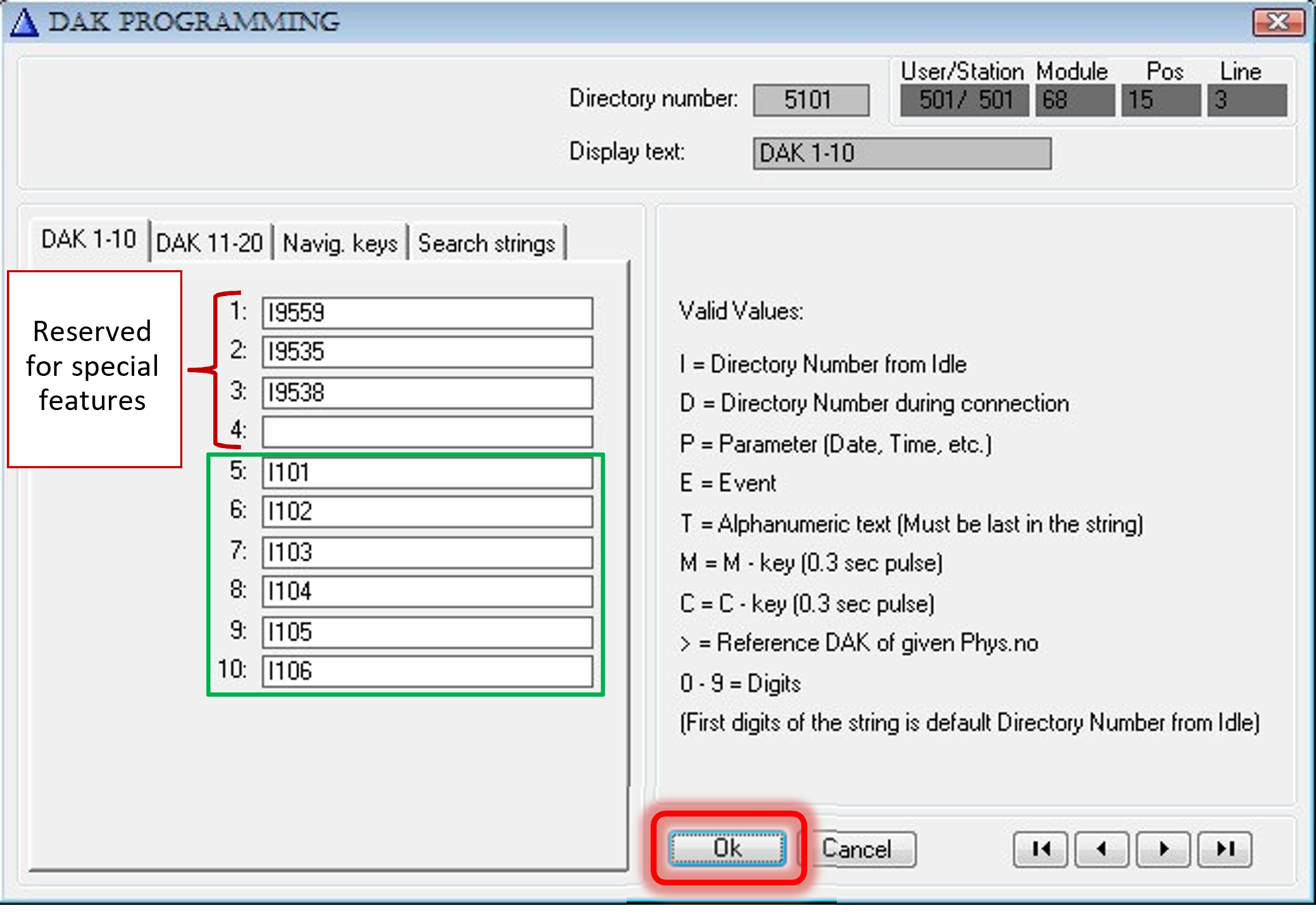Click DAK 1 field containing I9559
The image size is (1316, 915).
tap(427, 313)
